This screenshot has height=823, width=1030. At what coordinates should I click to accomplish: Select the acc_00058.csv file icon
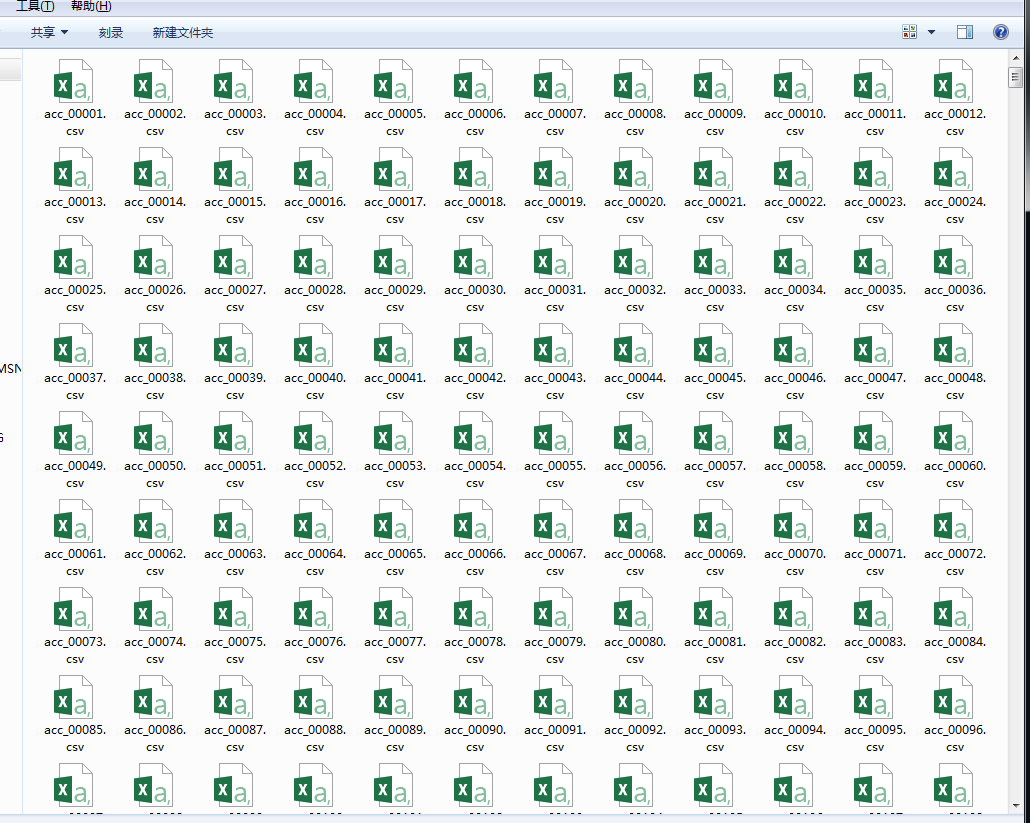[x=794, y=433]
